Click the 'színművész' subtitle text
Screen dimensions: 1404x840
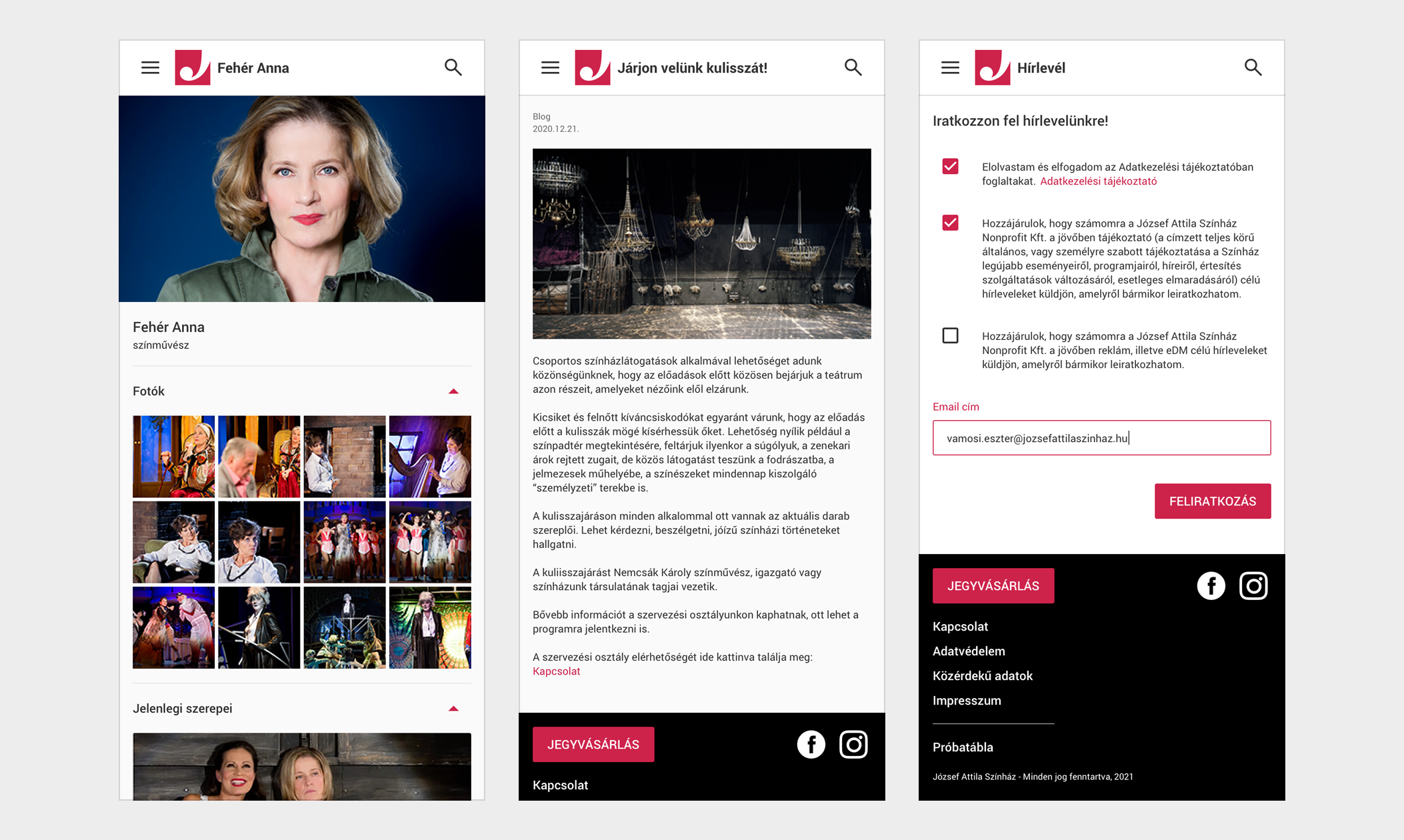click(161, 345)
